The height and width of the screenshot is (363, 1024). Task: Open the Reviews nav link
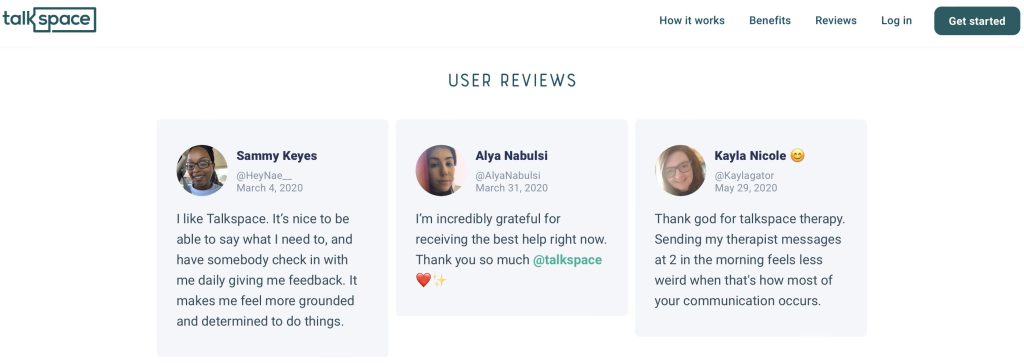tap(836, 20)
